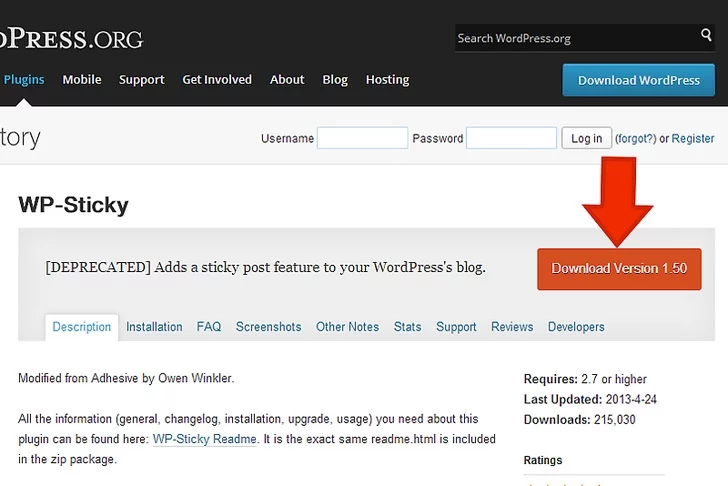
Task: Open the Plugins menu item
Action: (x=24, y=80)
